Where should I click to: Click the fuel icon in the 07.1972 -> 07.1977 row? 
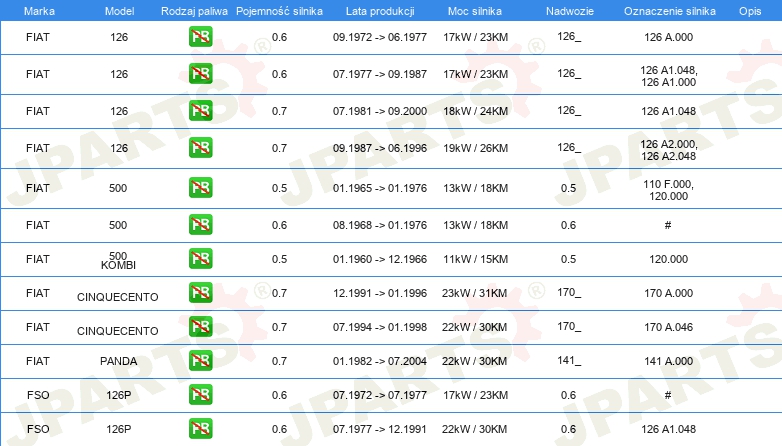coord(200,394)
